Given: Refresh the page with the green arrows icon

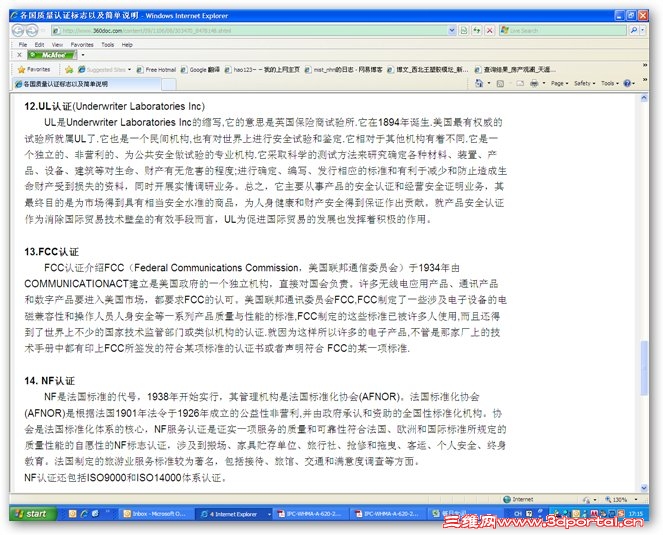Looking at the screenshot, I should click(477, 30).
